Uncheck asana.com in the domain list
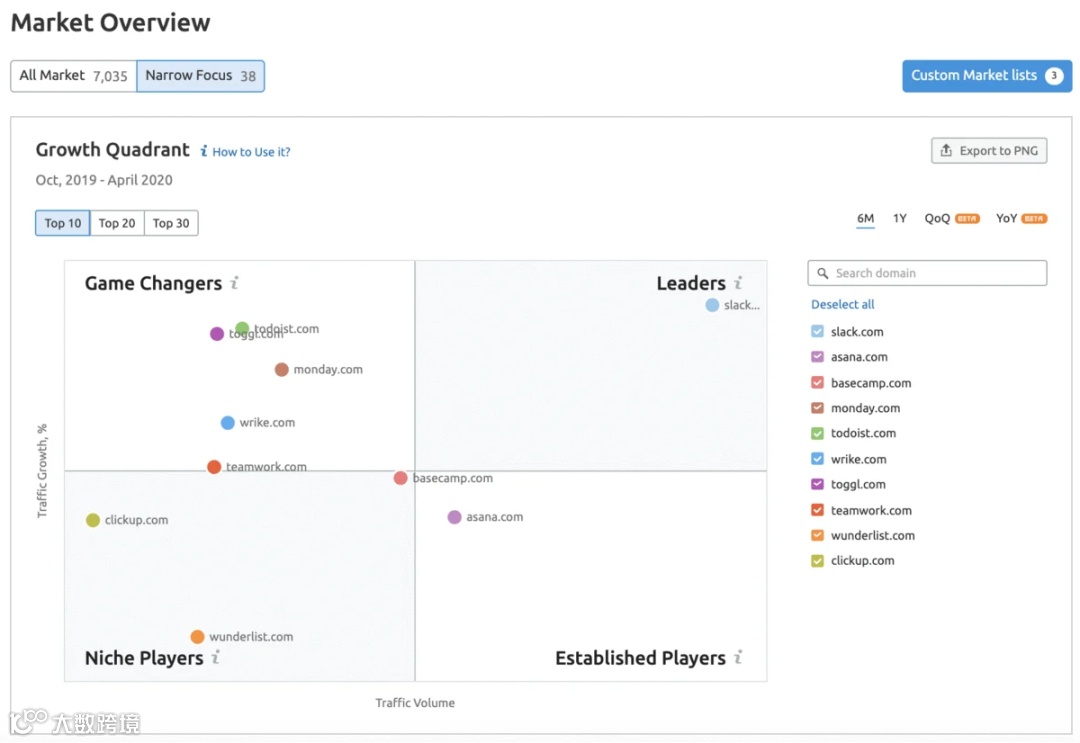This screenshot has height=743, width=1080. pyautogui.click(x=818, y=357)
